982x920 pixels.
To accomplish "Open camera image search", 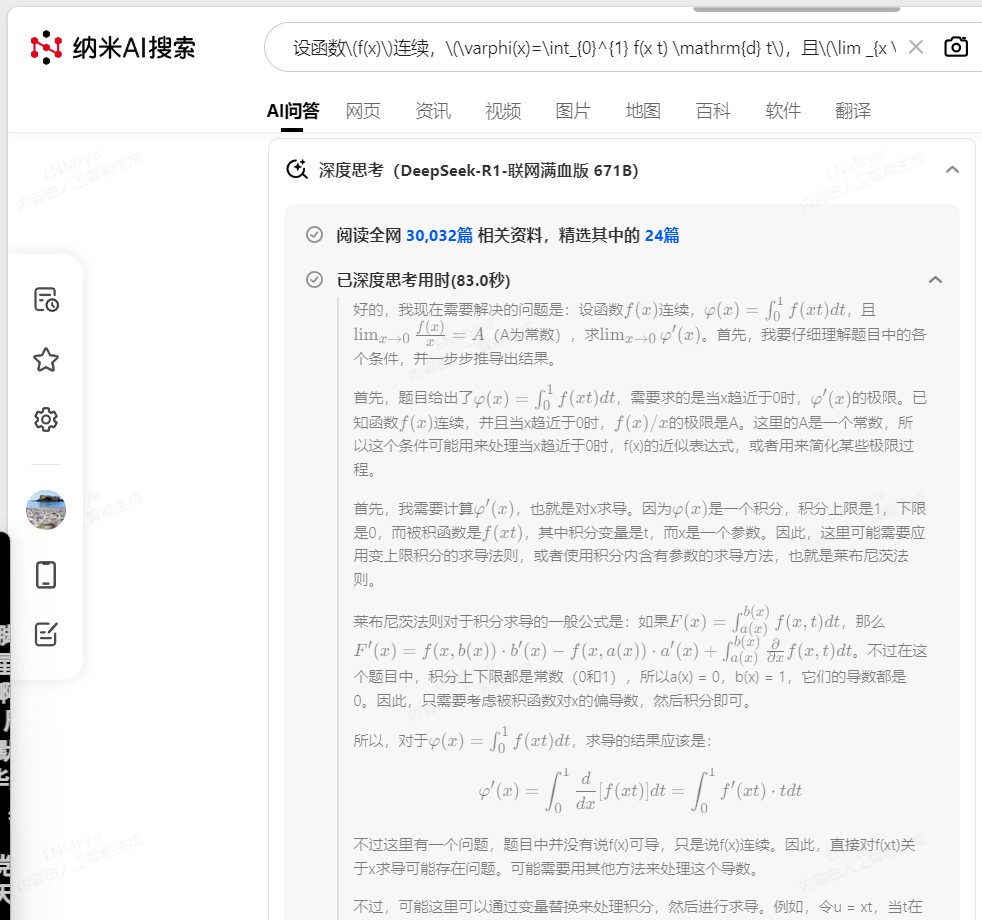I will tap(956, 47).
